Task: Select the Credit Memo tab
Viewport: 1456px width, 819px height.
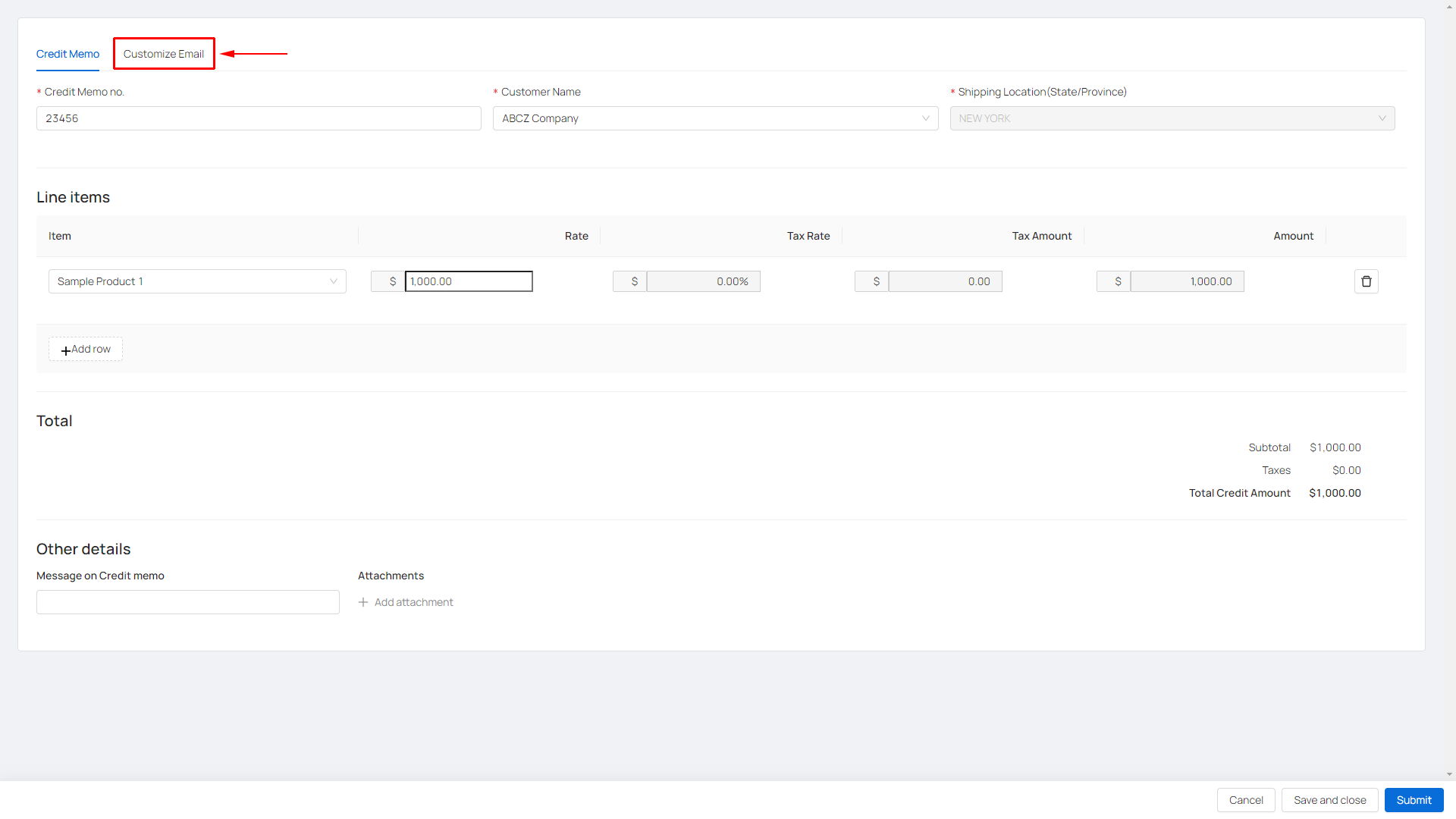Action: (67, 54)
